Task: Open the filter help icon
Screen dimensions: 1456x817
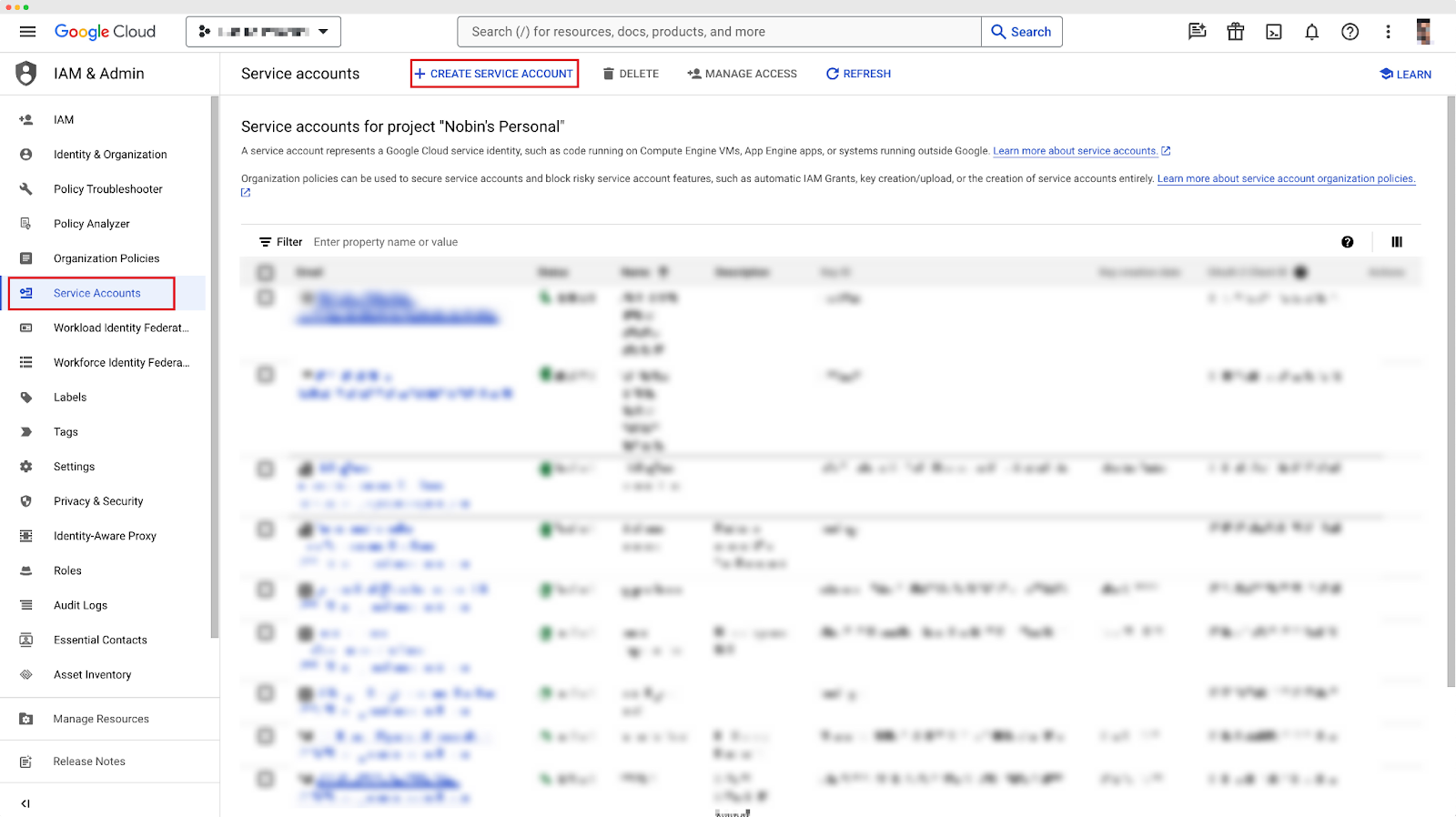Action: [x=1348, y=242]
